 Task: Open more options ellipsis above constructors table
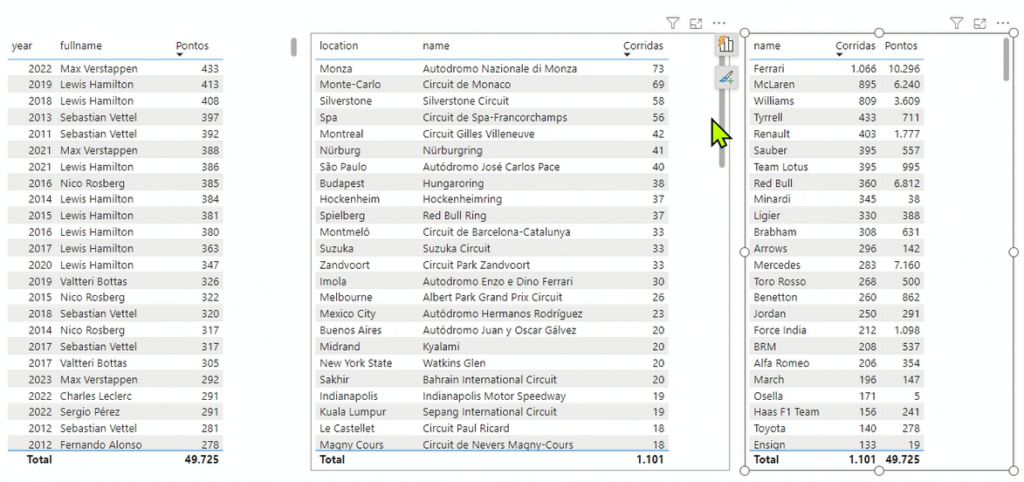[1003, 22]
